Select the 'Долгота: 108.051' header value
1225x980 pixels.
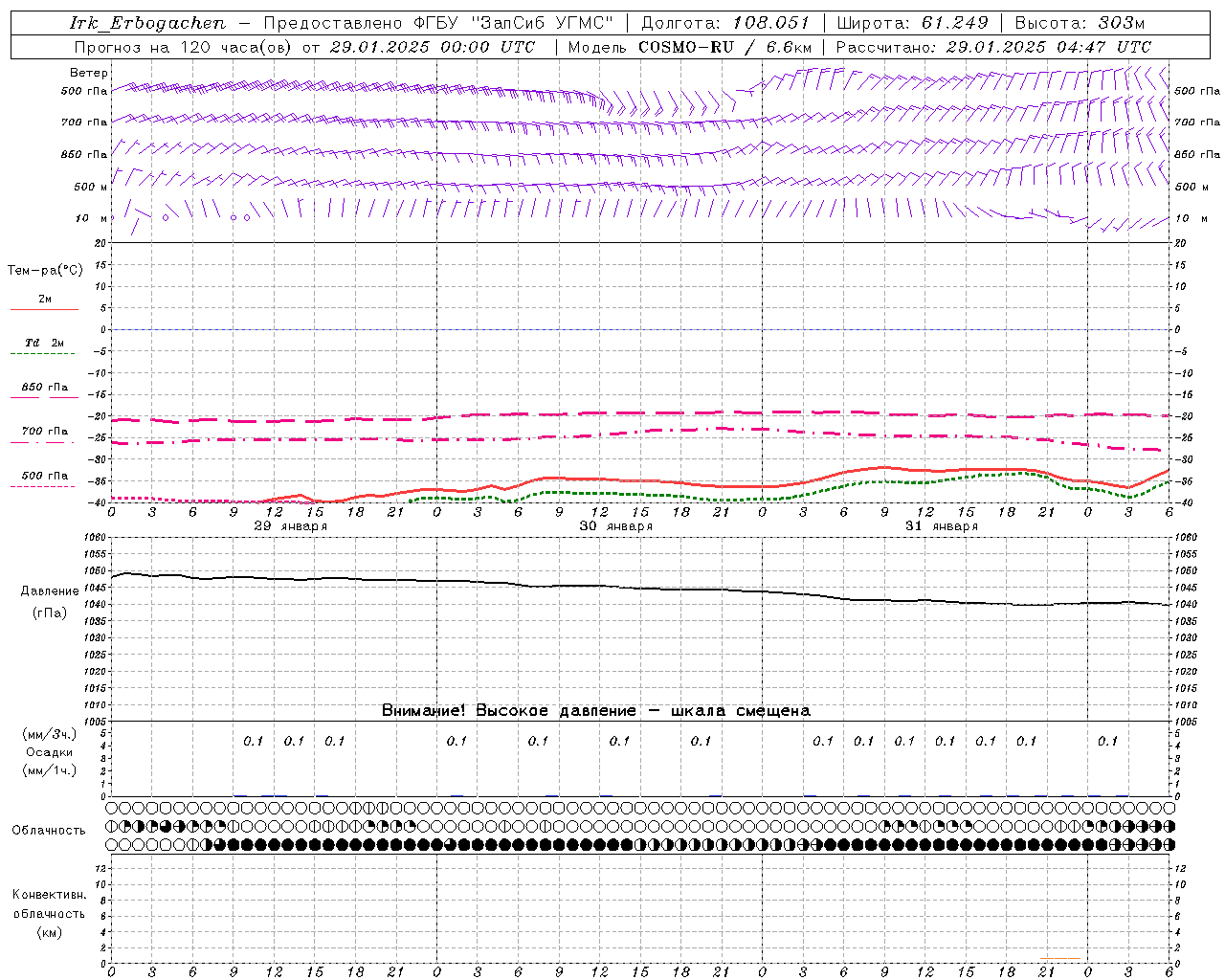[725, 23]
